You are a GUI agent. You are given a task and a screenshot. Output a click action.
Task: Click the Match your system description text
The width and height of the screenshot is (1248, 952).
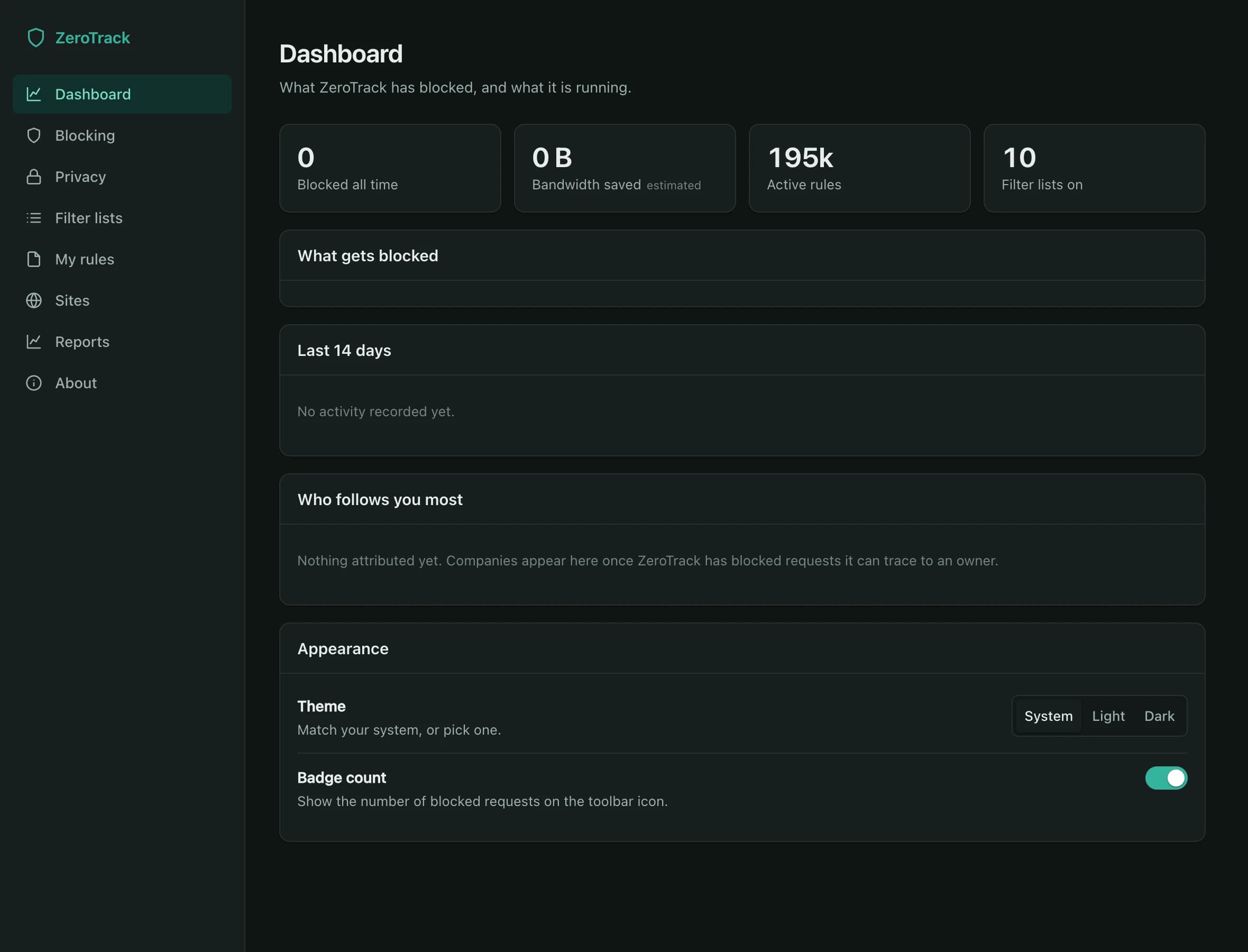tap(399, 730)
